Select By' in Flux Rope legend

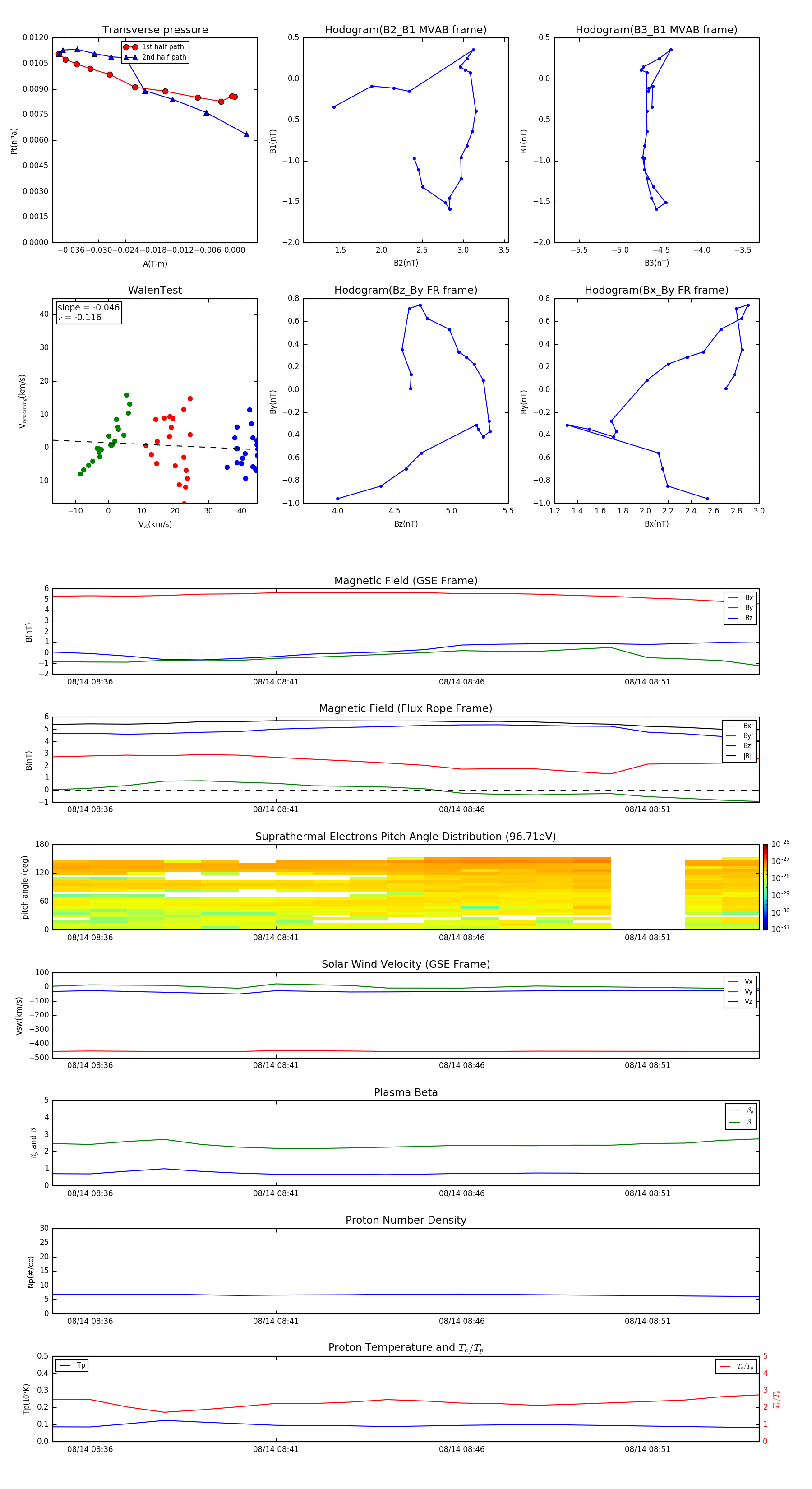pos(739,736)
